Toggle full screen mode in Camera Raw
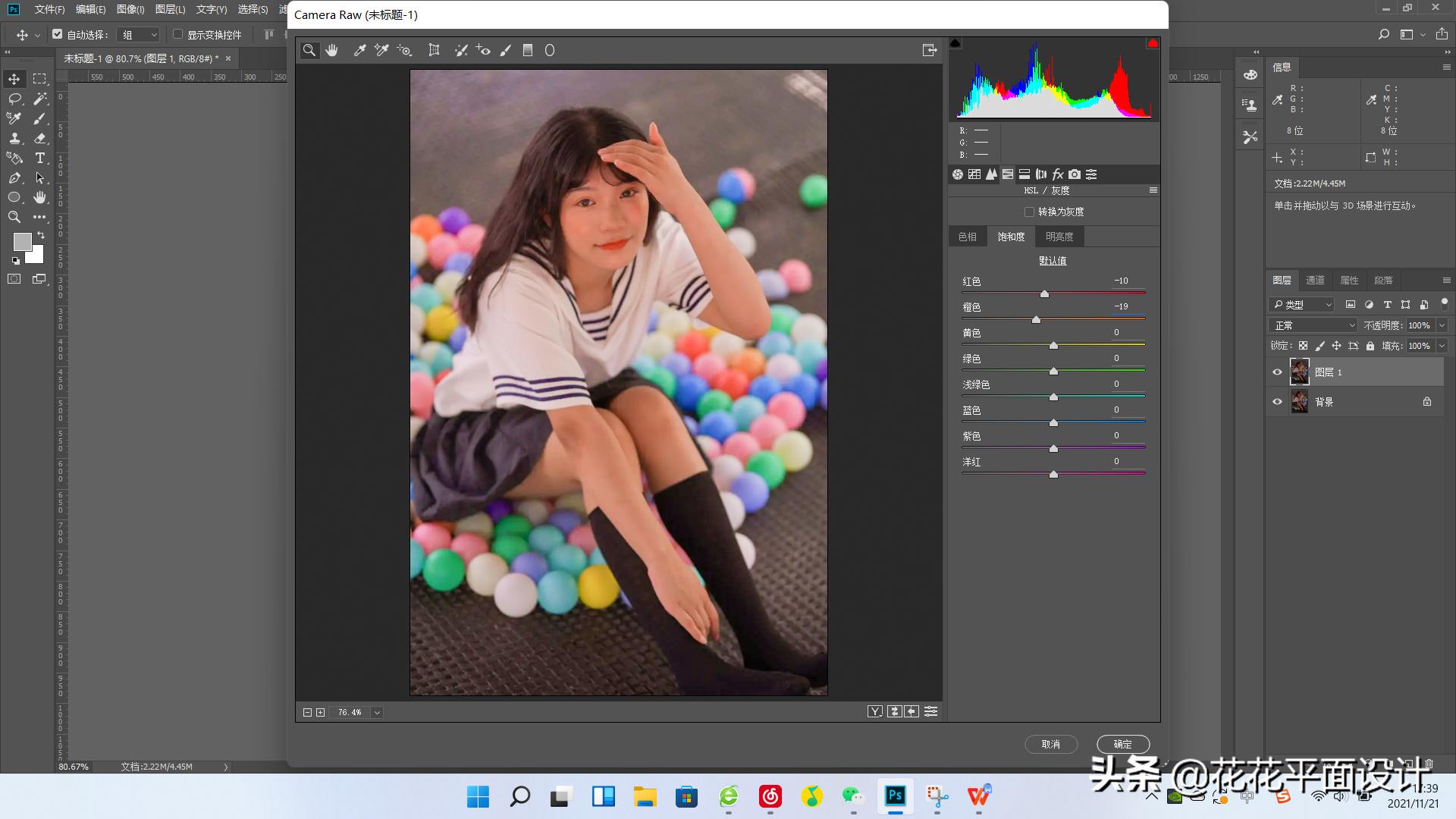The image size is (1456, 819). click(x=929, y=50)
